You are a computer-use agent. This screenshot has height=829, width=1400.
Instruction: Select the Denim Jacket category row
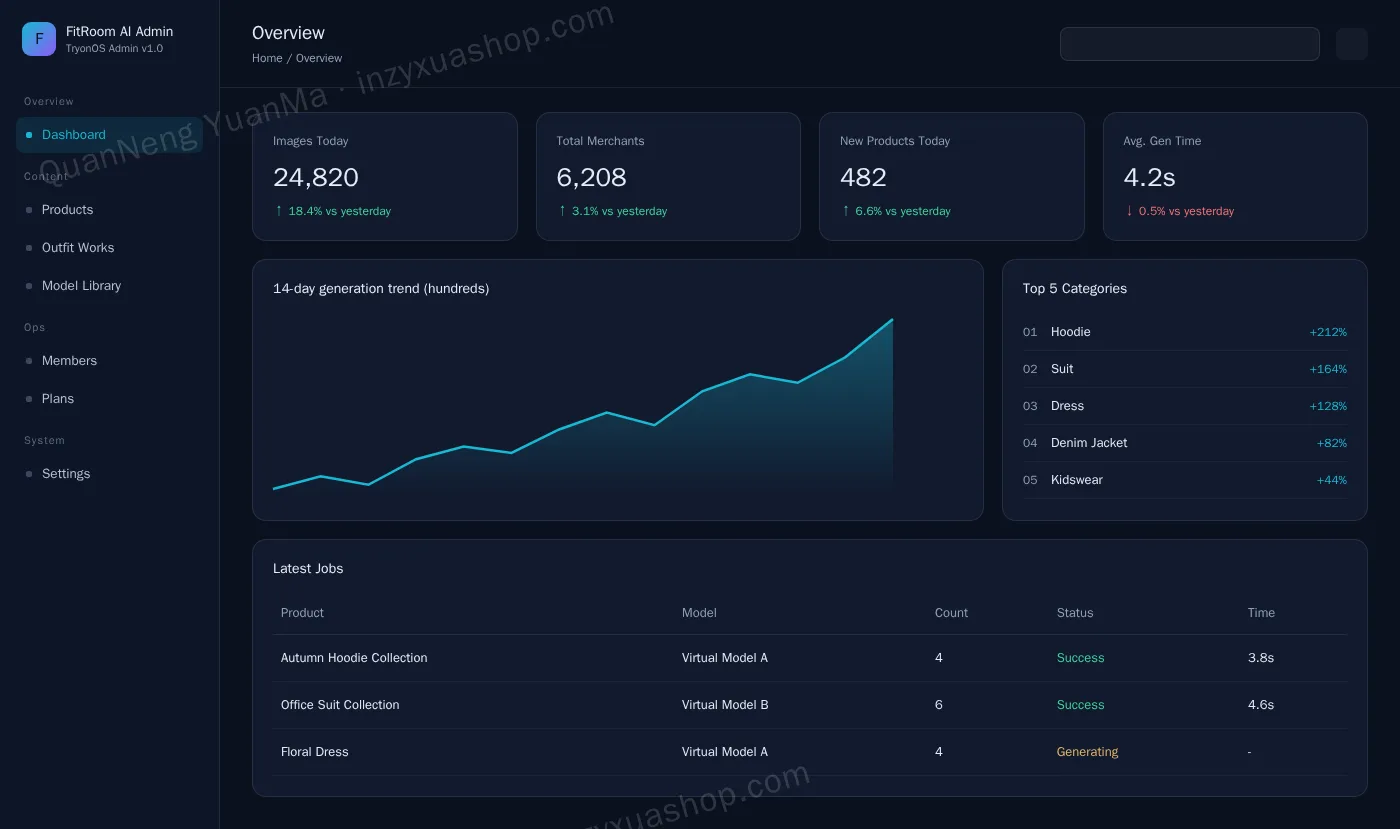pos(1185,443)
